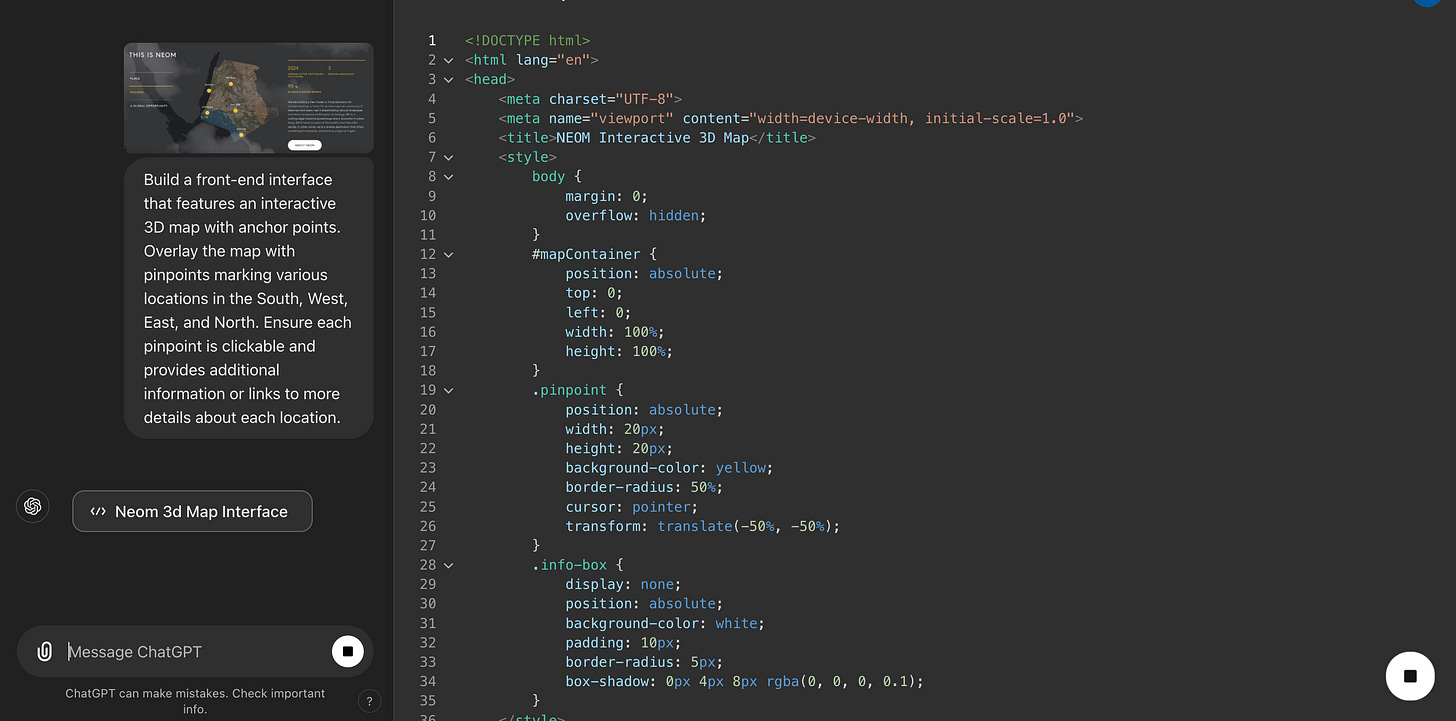Collapse the #mapContainer rule fold on line 12
The height and width of the screenshot is (721, 1456).
click(448, 254)
